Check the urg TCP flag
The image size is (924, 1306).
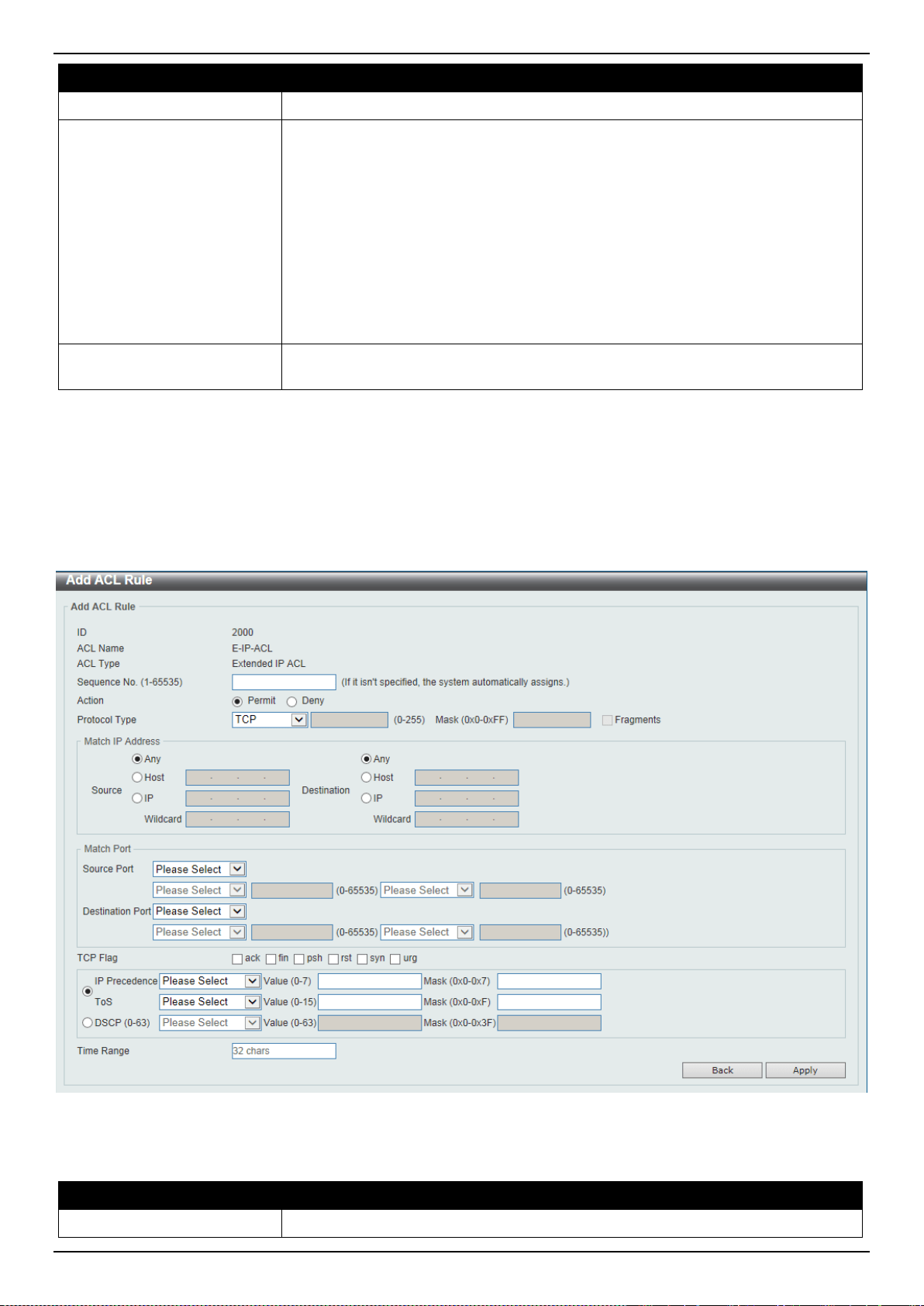tap(395, 959)
